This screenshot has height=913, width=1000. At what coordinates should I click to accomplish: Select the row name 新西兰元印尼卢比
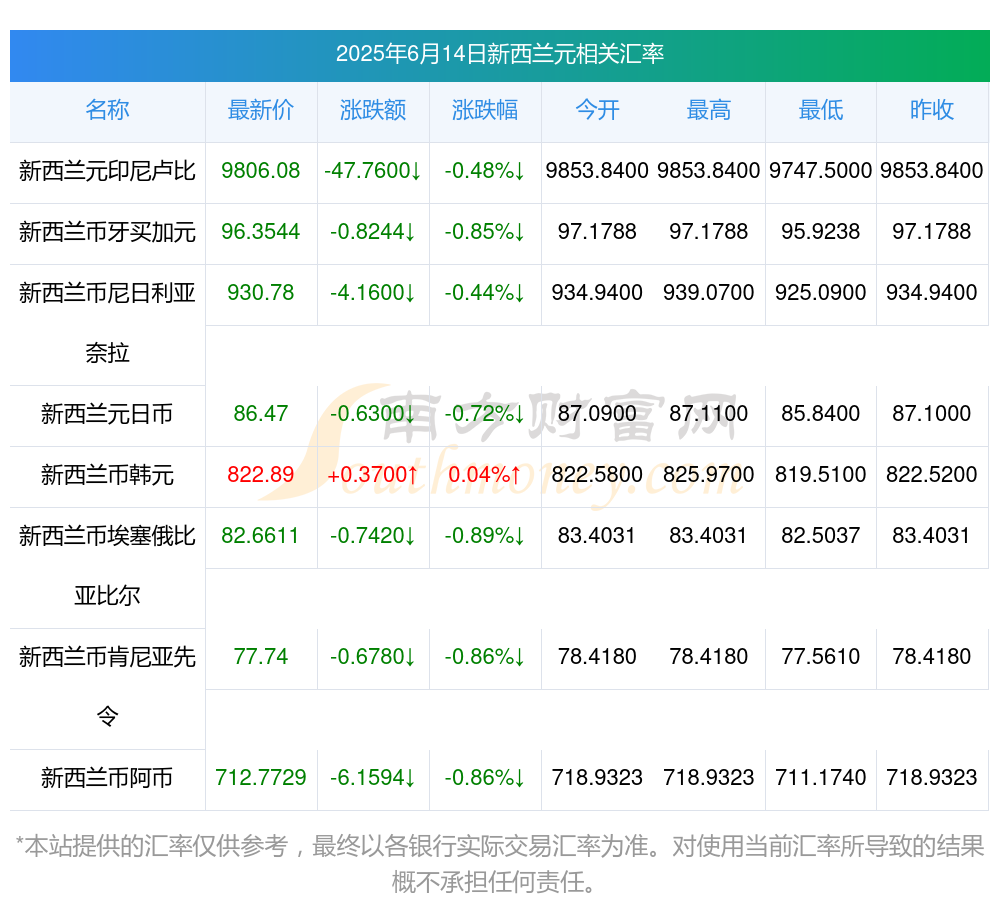(107, 171)
